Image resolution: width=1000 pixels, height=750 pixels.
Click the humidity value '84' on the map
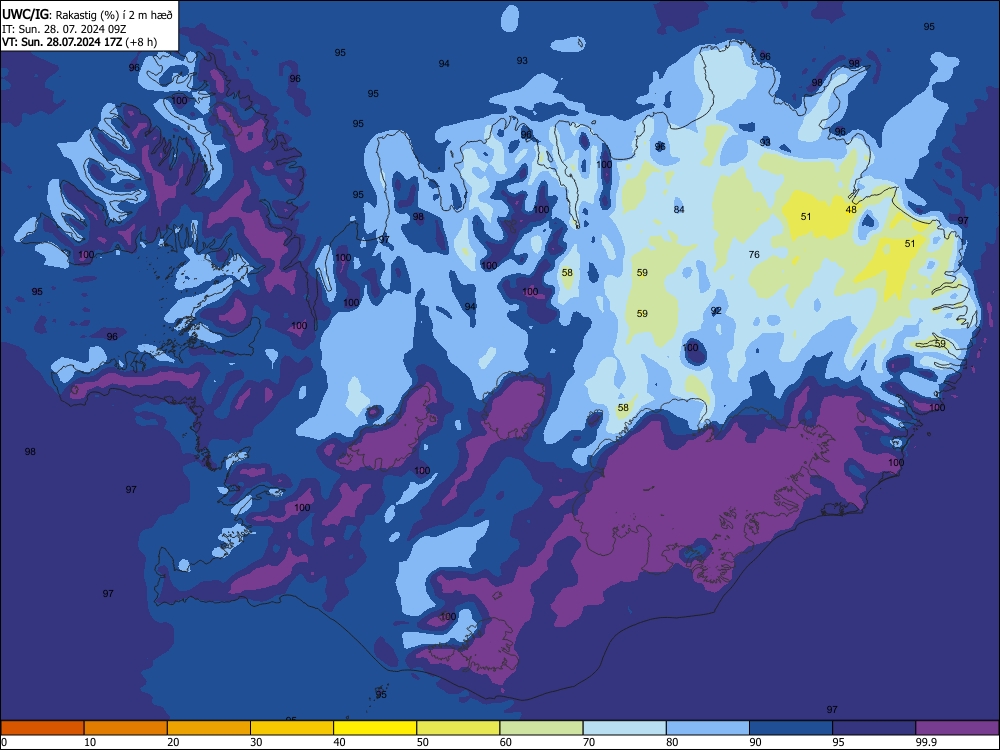pos(679,209)
